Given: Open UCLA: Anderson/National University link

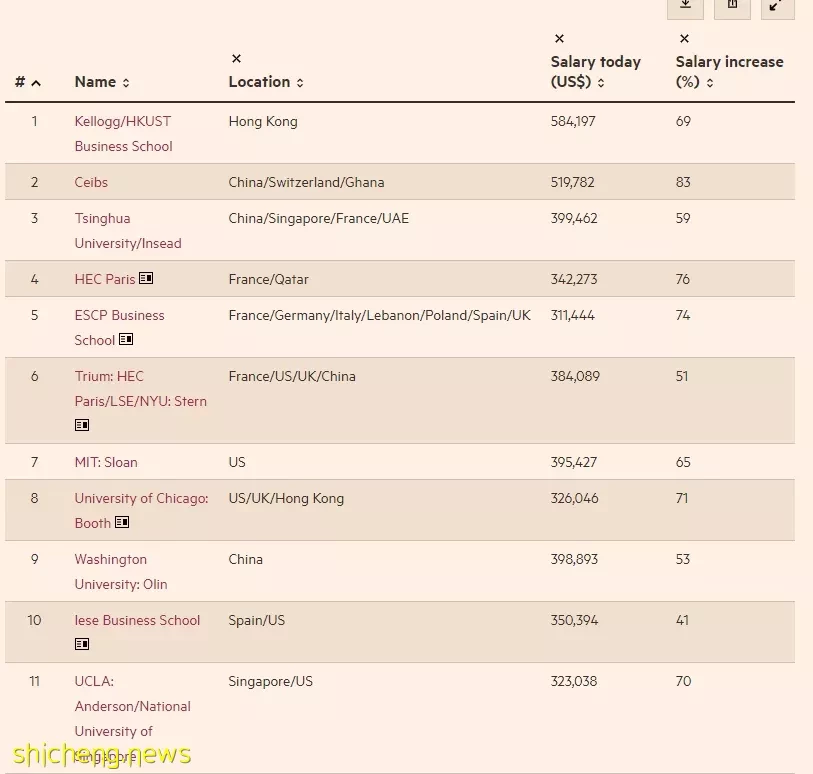Looking at the screenshot, I should (133, 719).
